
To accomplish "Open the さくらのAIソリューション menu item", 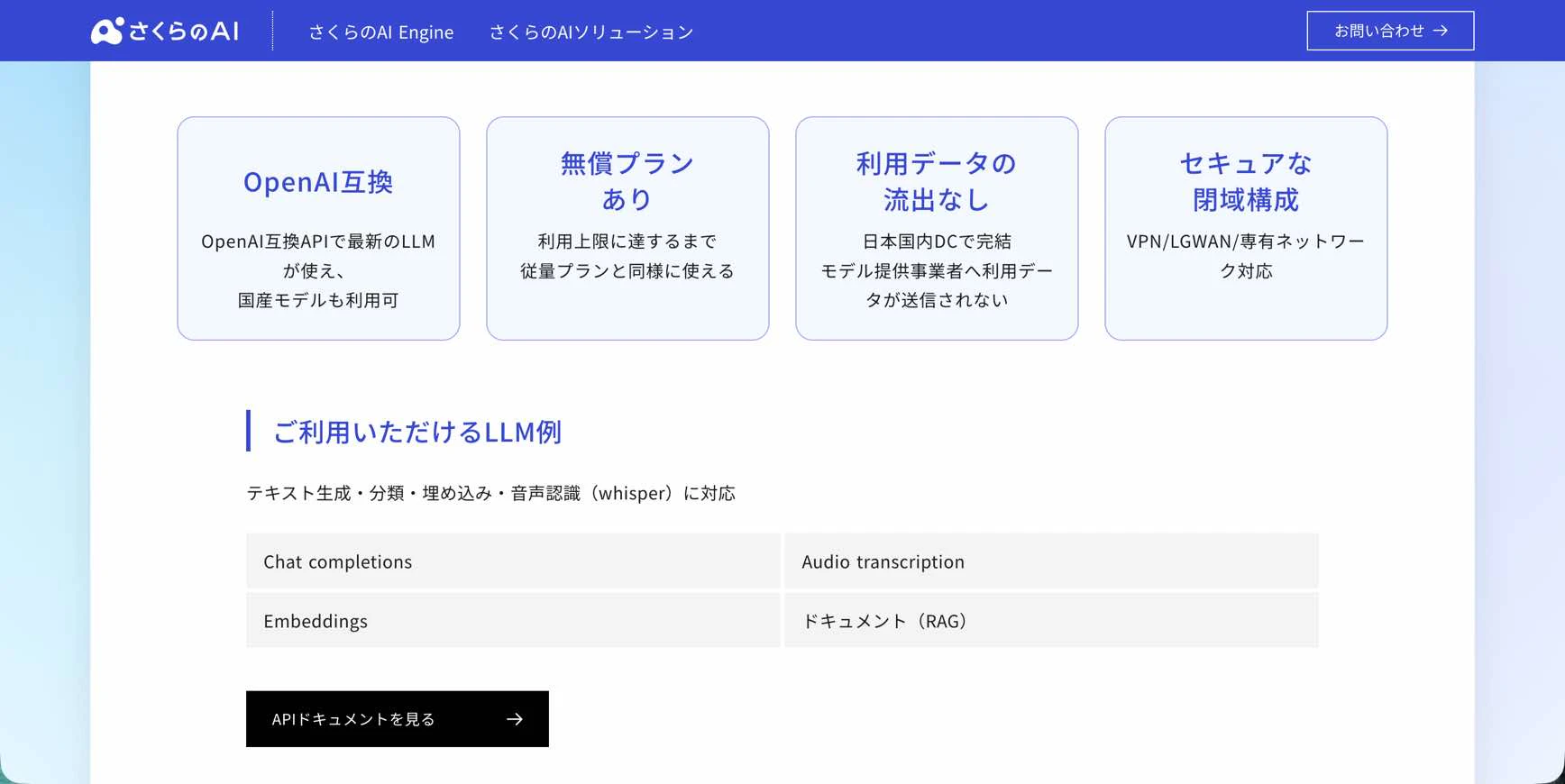I will pos(591,32).
